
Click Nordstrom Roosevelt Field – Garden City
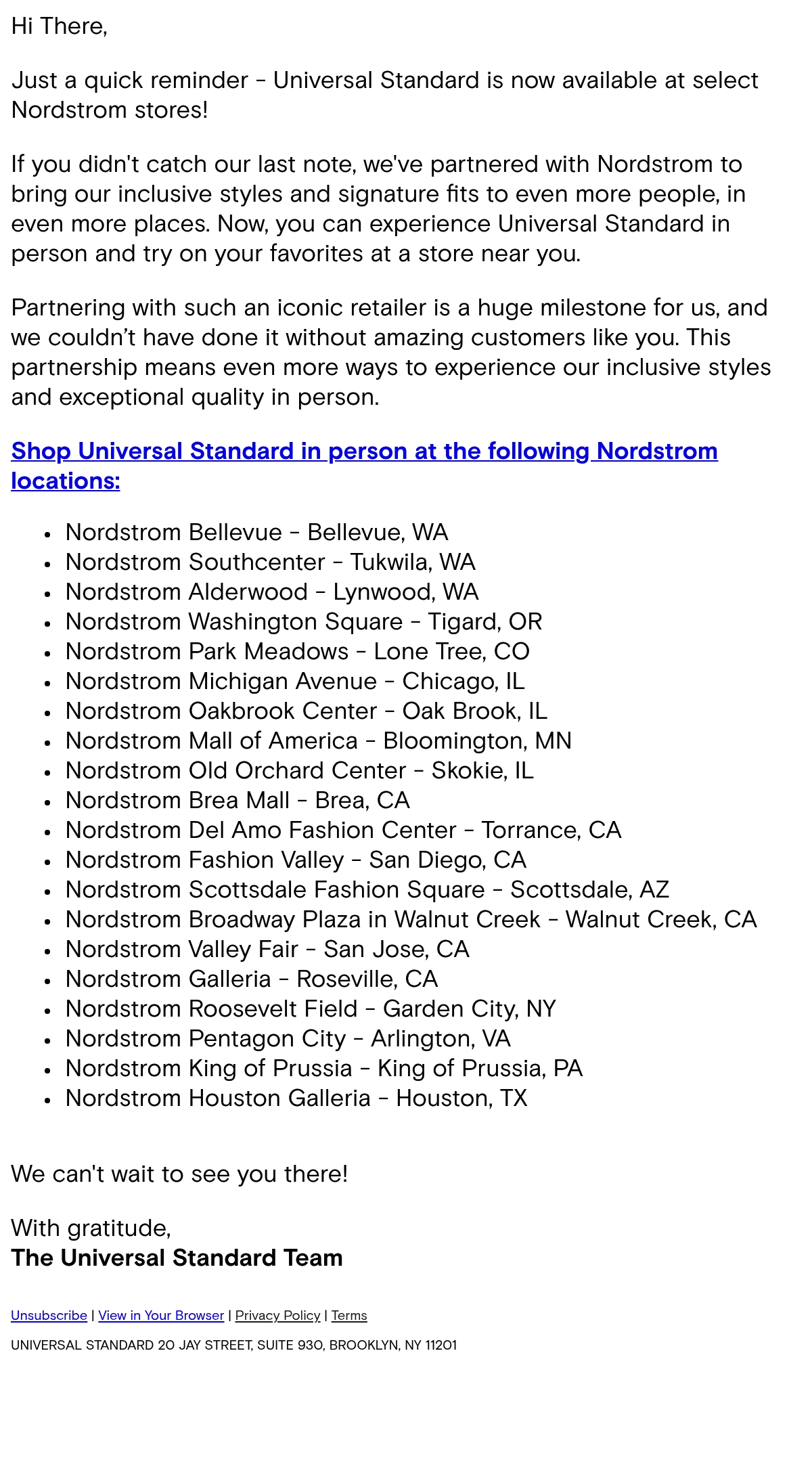(x=311, y=1009)
